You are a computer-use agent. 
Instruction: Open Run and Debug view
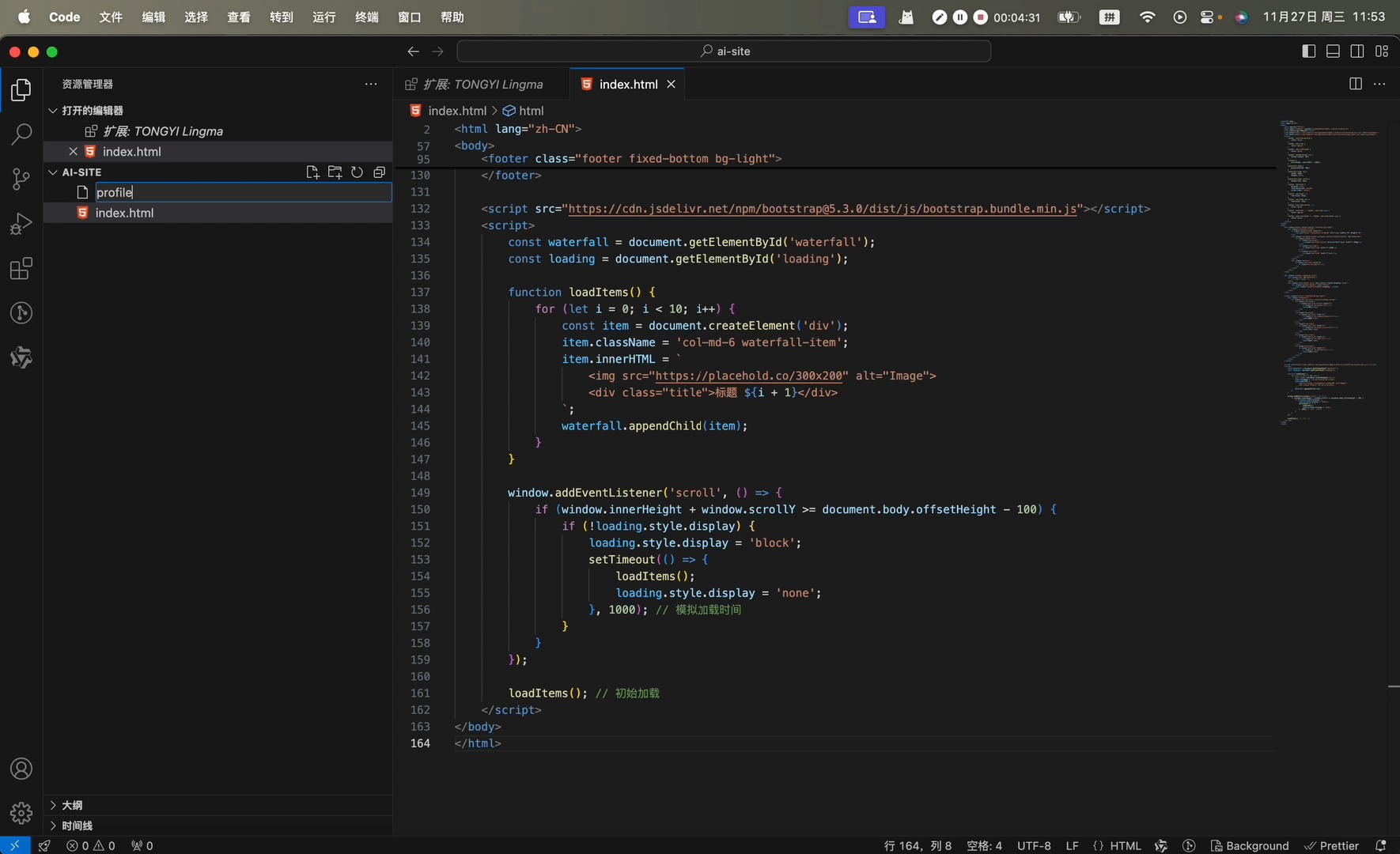point(21,224)
